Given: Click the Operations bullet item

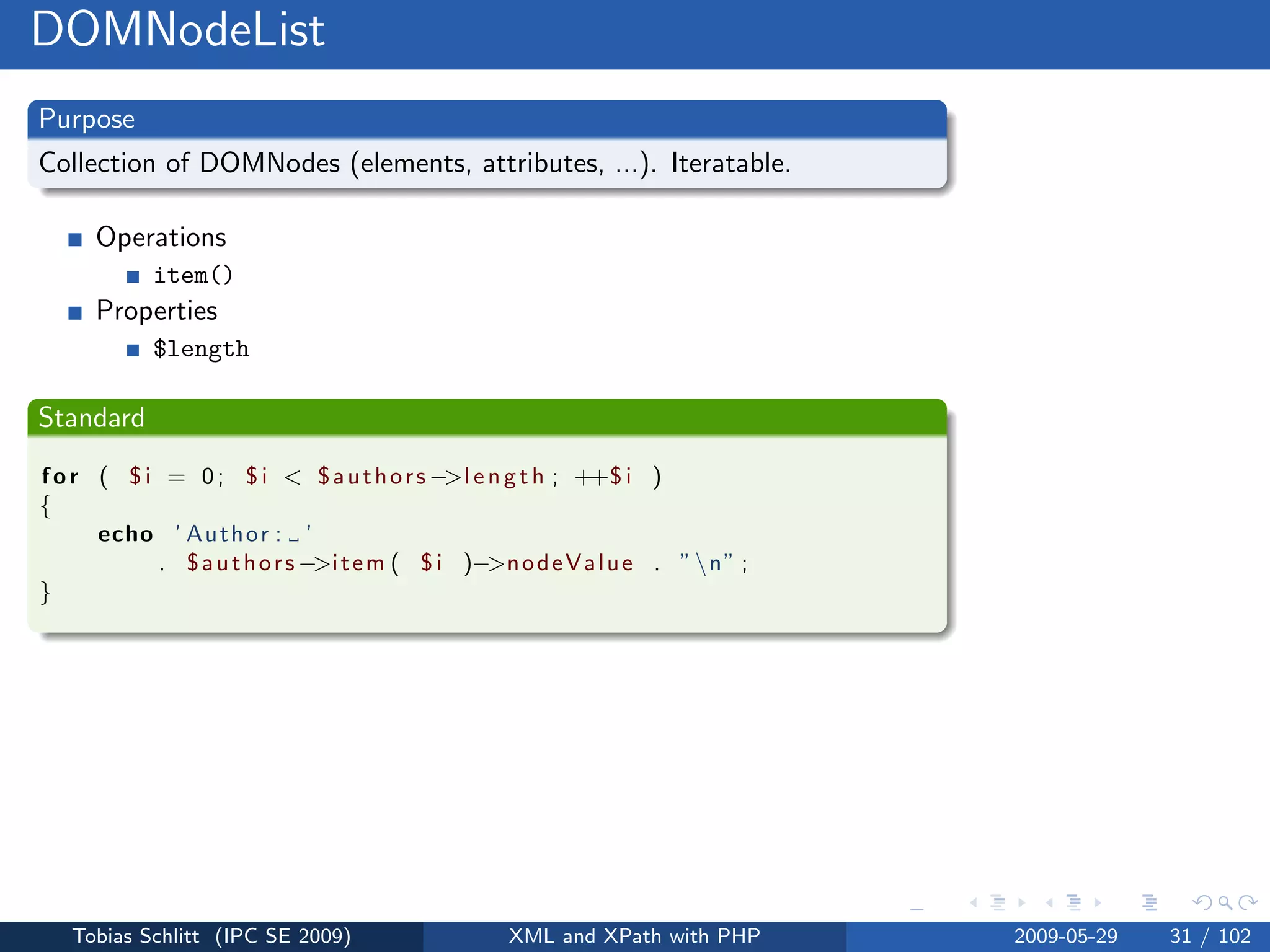Looking at the screenshot, I should (161, 238).
